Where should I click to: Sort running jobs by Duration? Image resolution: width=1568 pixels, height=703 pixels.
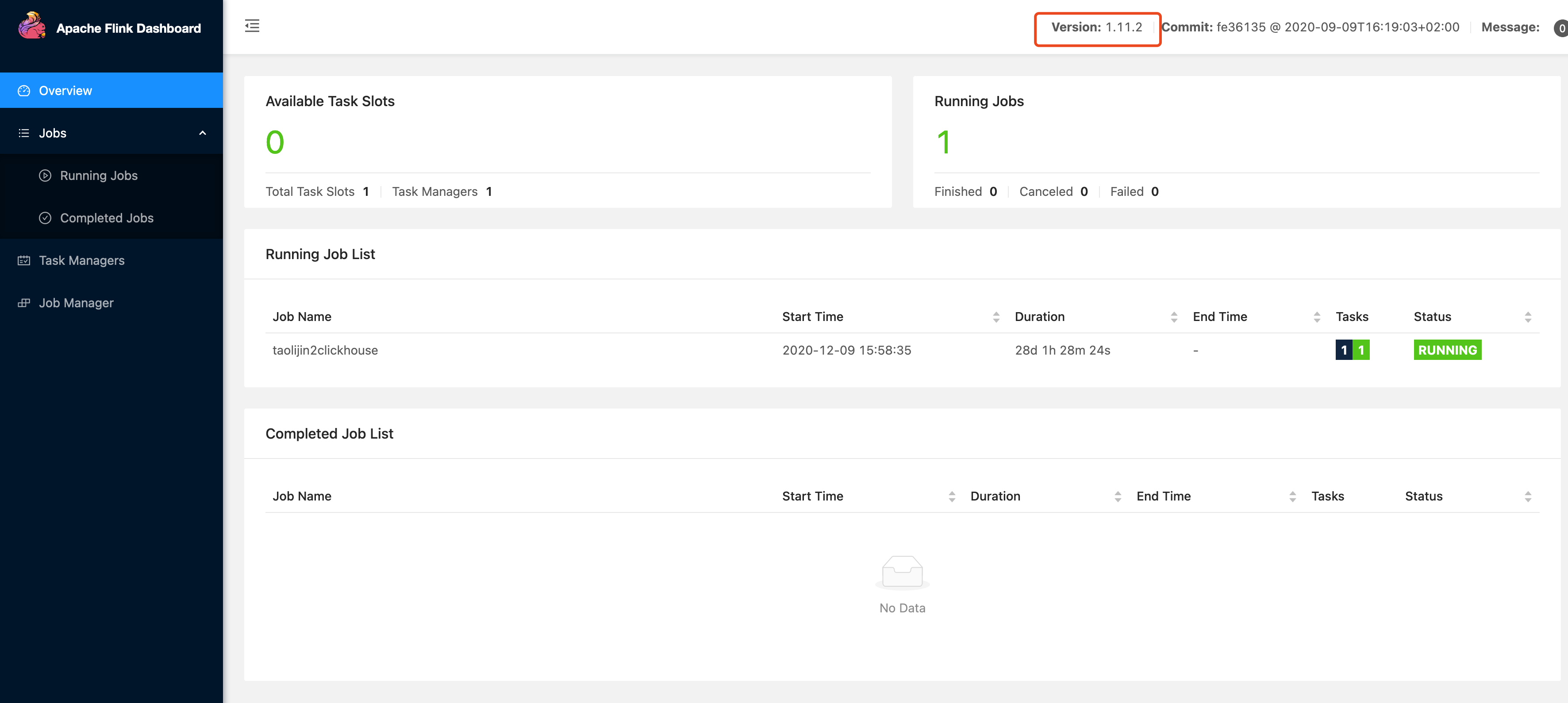(x=1173, y=317)
